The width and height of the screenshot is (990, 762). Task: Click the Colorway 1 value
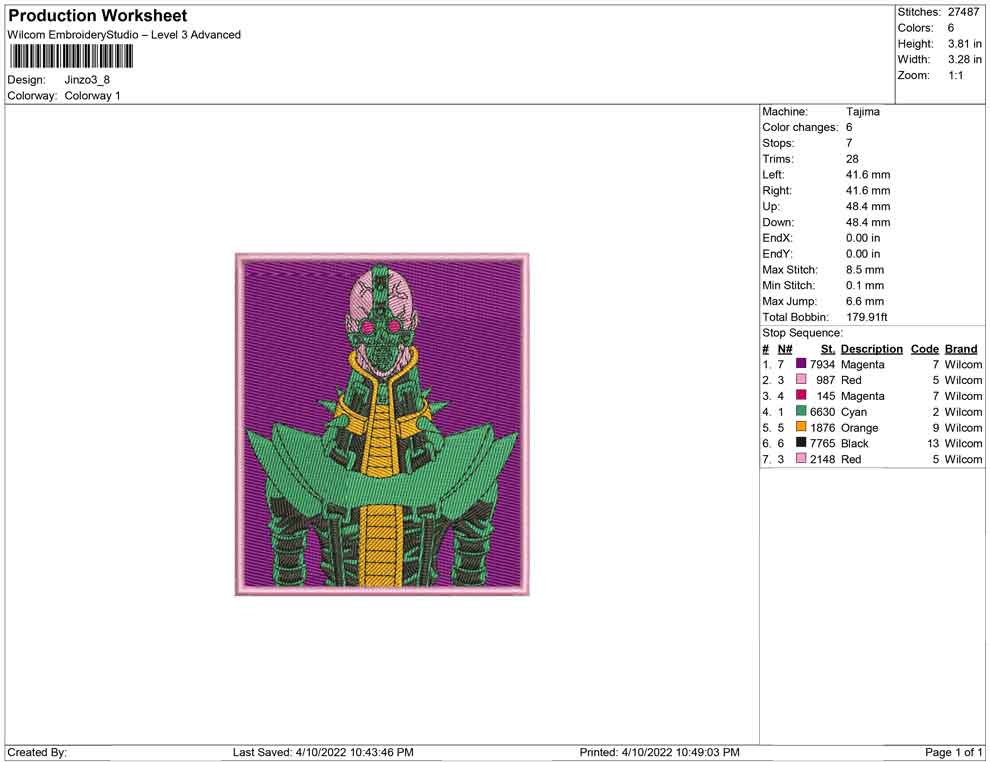[92, 95]
